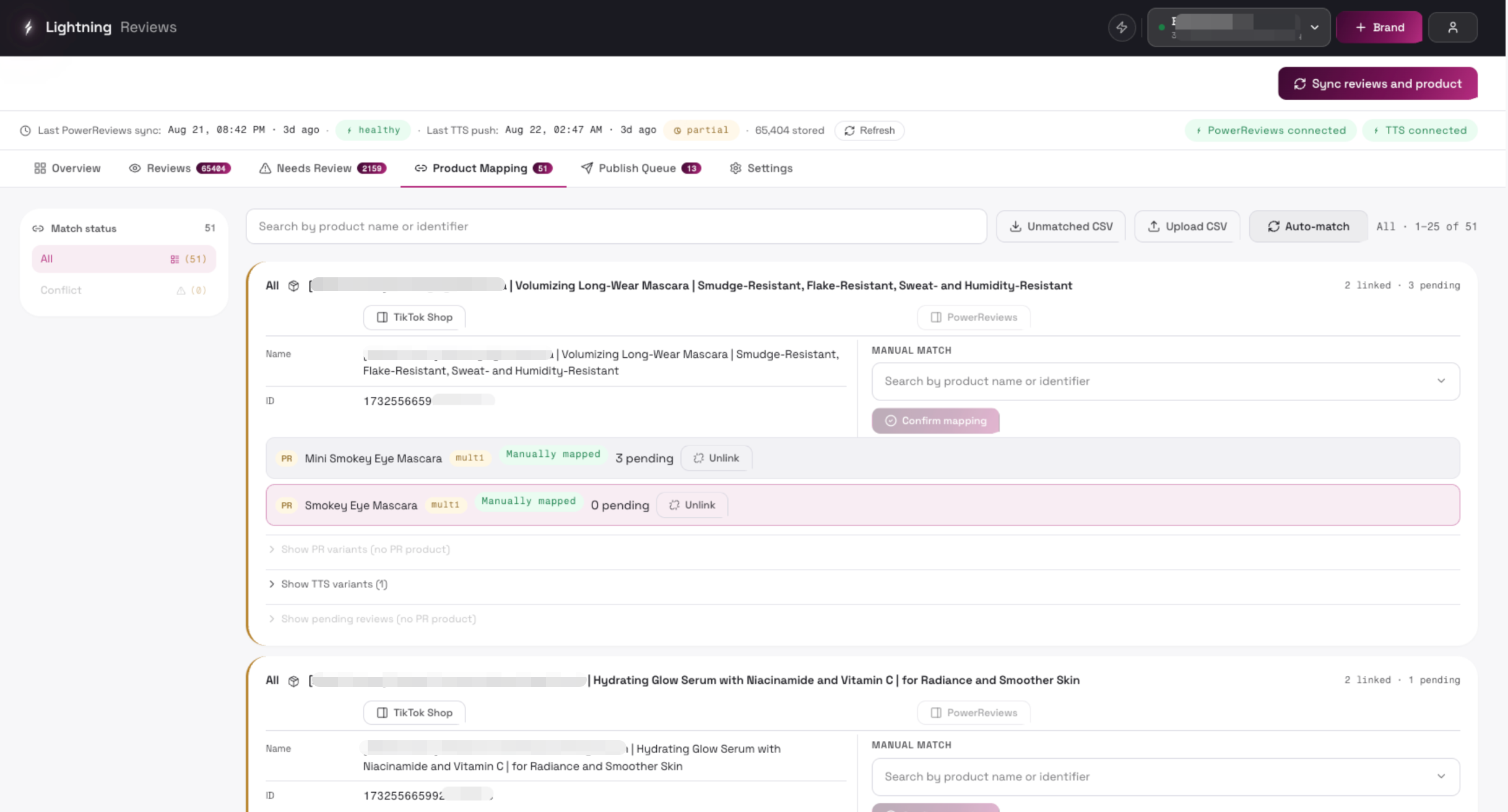Click PowerReviews button in Hydrating Serum card
This screenshot has height=812, width=1508.
(974, 713)
